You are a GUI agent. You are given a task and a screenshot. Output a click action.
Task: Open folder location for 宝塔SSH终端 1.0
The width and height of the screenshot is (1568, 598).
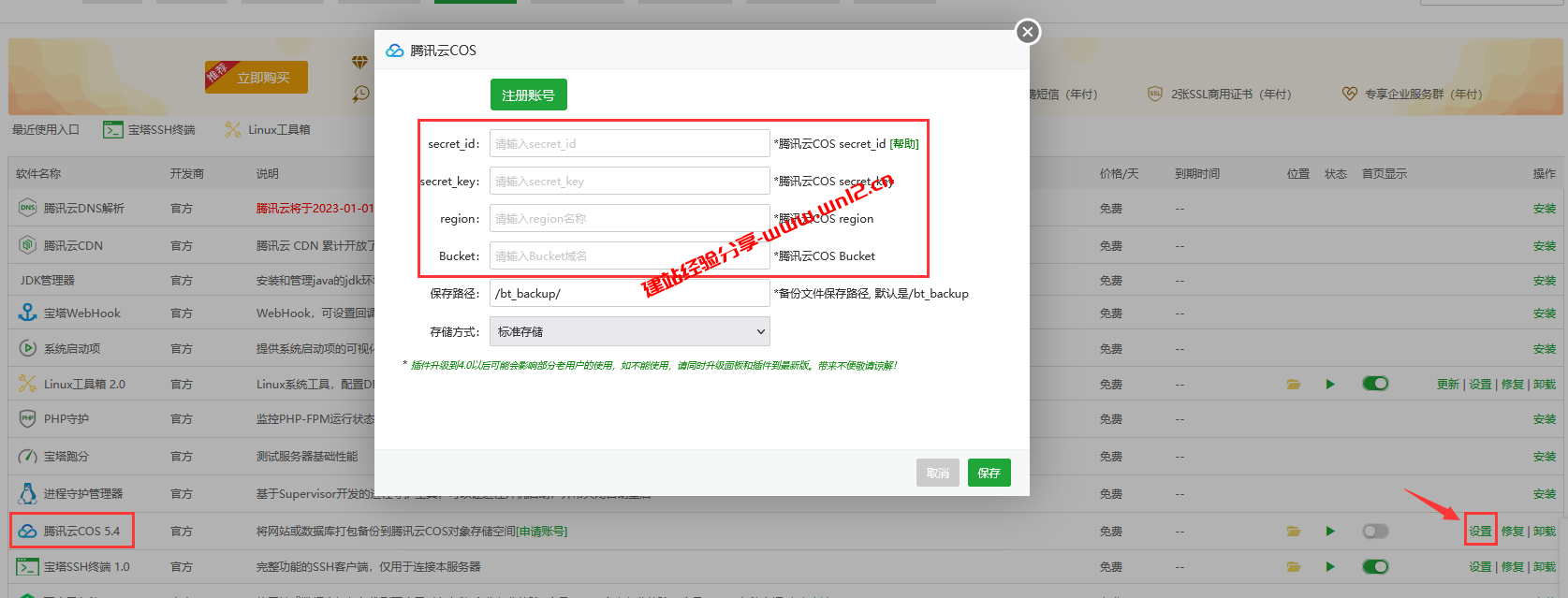1294,566
